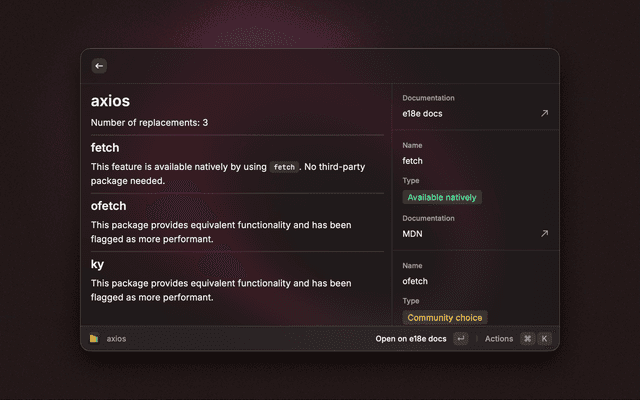Viewport: 640px width, 400px height.
Task: Click the folder icon beside axios footer
Action: pyautogui.click(x=94, y=338)
